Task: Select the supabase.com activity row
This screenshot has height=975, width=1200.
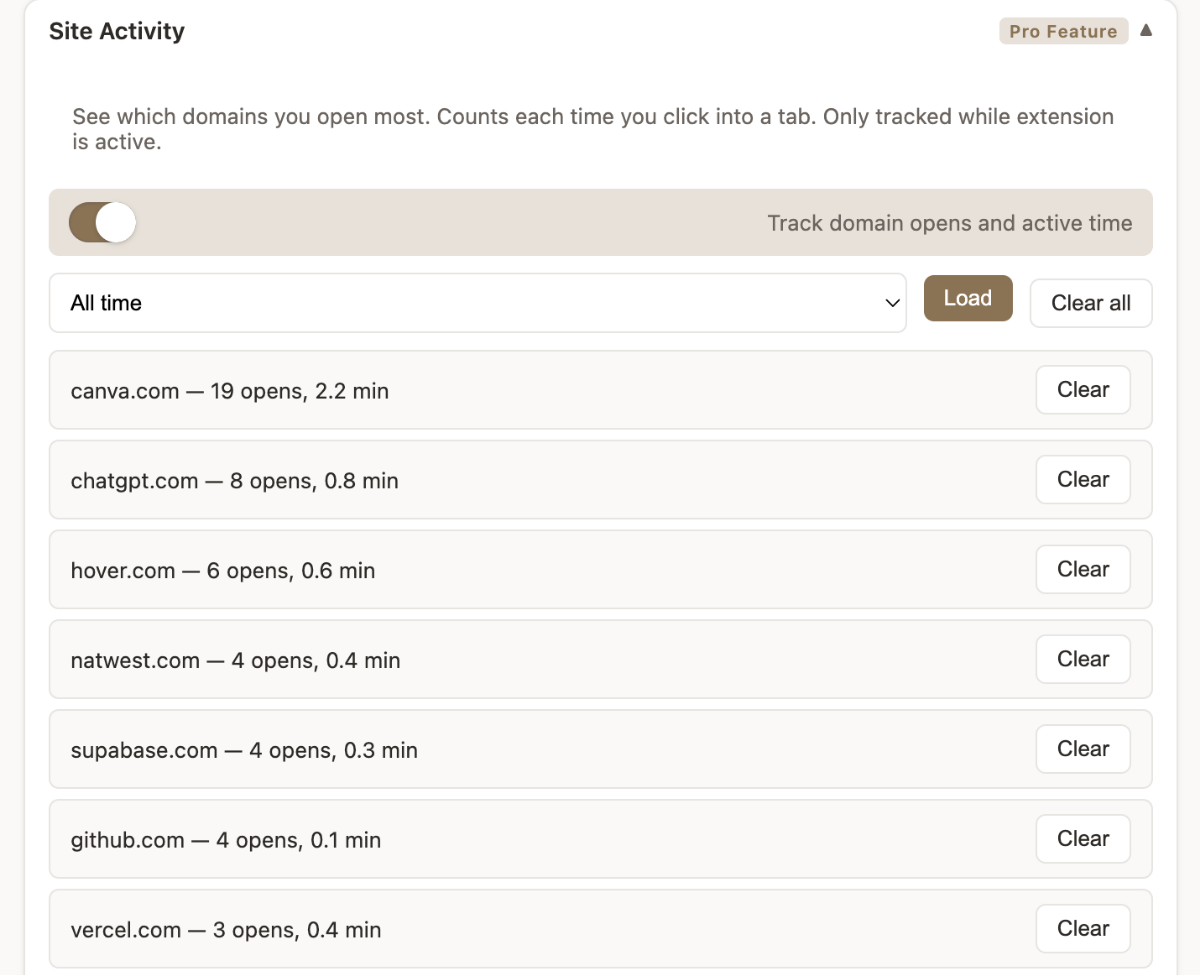Action: [244, 750]
